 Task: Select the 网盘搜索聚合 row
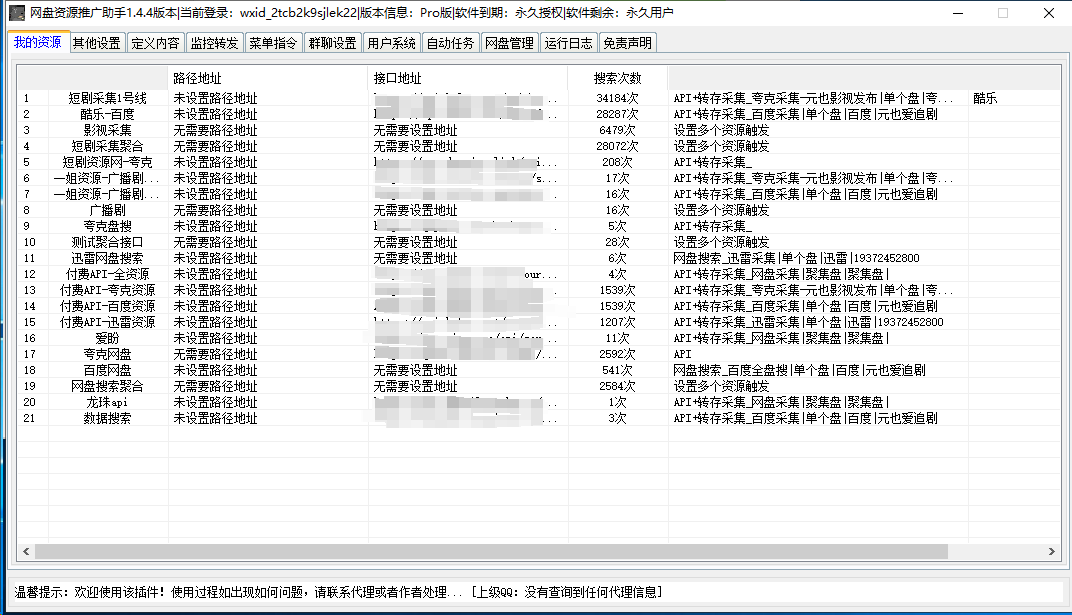(107, 386)
